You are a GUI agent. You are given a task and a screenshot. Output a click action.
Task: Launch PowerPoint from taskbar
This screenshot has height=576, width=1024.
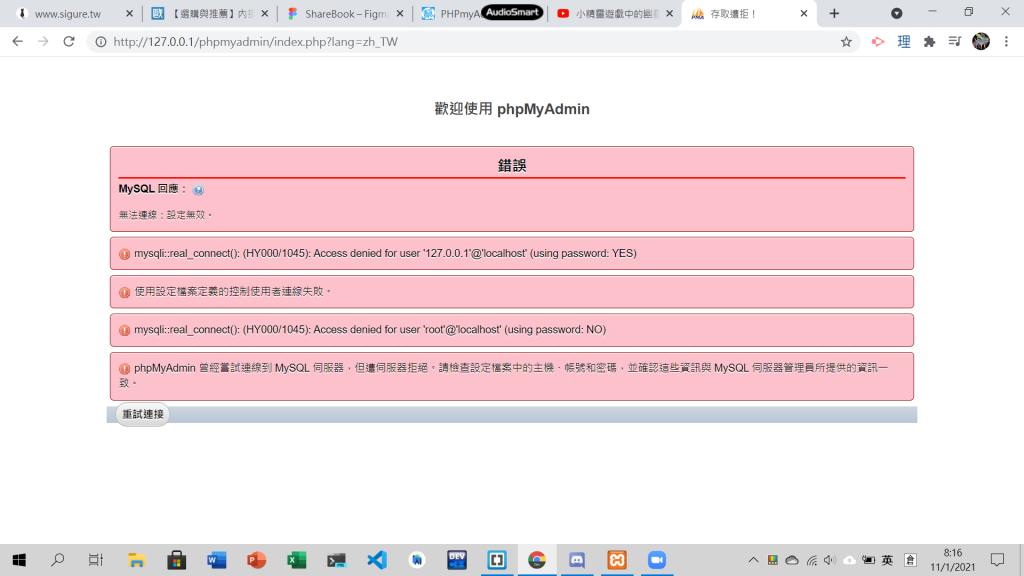point(257,560)
